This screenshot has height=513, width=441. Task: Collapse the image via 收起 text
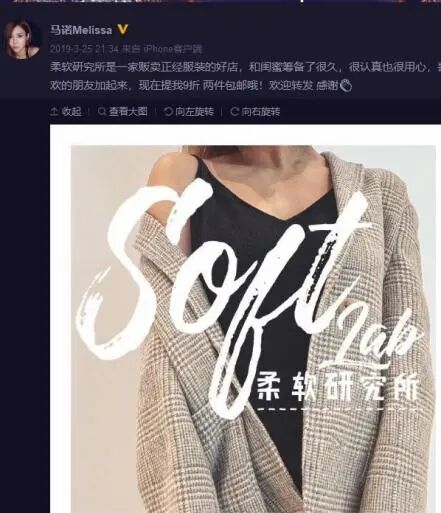tap(71, 111)
